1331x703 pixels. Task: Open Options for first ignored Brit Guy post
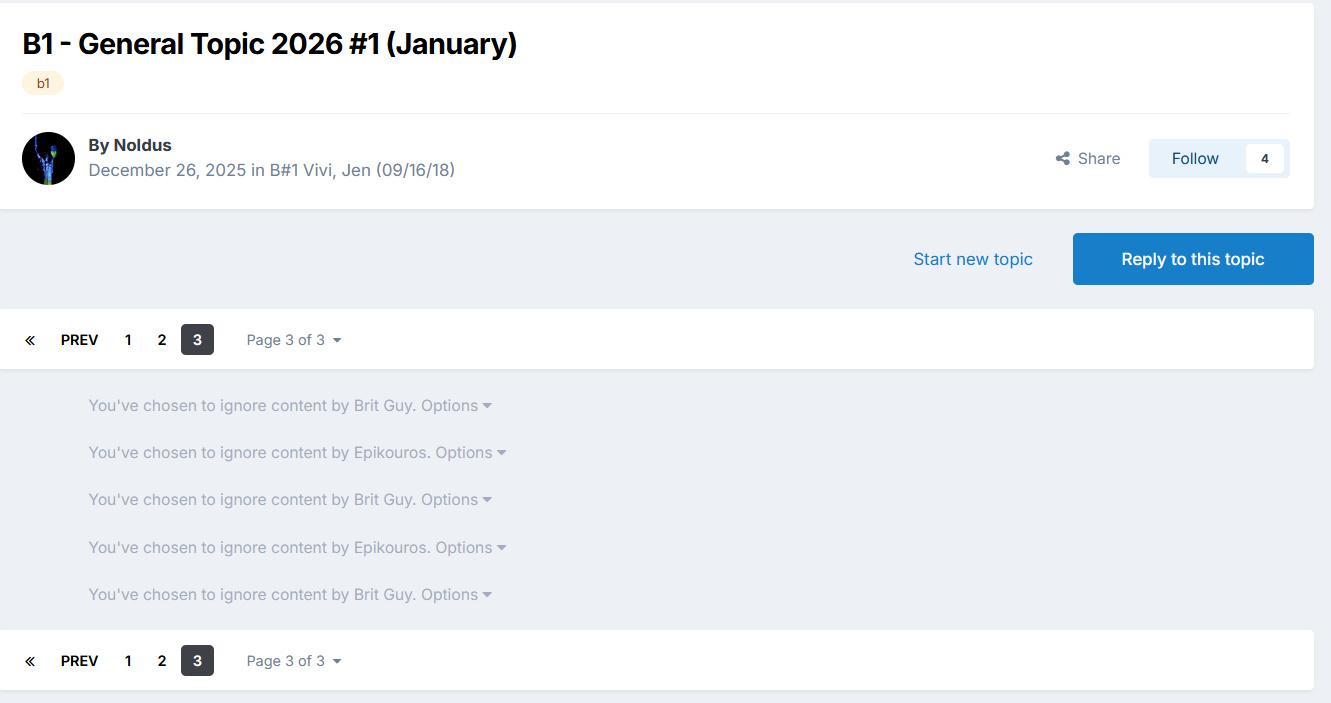pos(456,406)
